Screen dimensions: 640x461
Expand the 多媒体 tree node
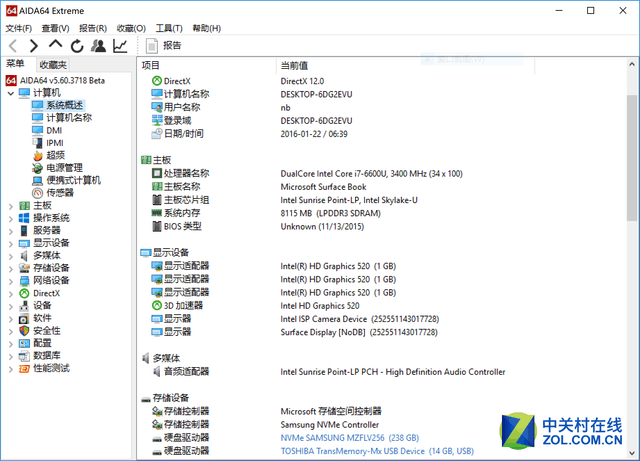click(x=11, y=257)
